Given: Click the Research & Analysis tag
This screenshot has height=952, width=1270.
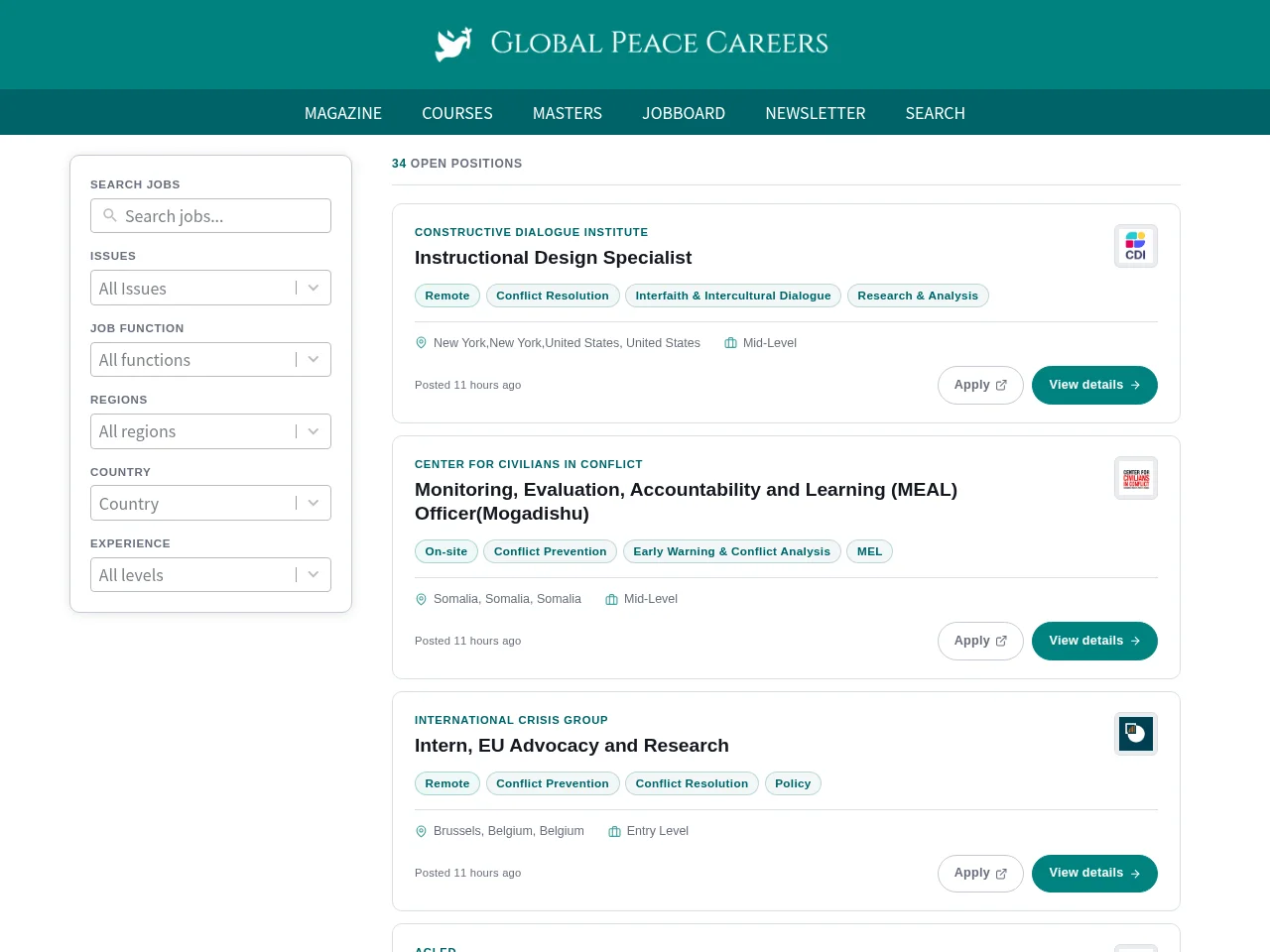Looking at the screenshot, I should point(918,296).
